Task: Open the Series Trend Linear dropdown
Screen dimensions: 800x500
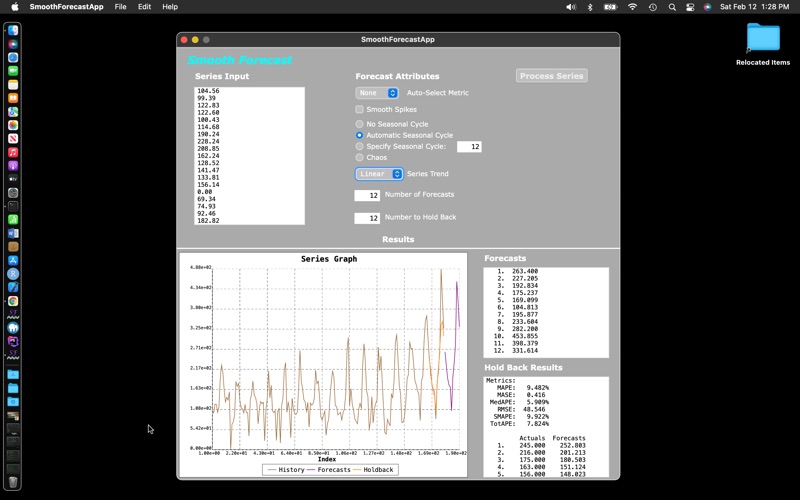Action: tap(379, 174)
